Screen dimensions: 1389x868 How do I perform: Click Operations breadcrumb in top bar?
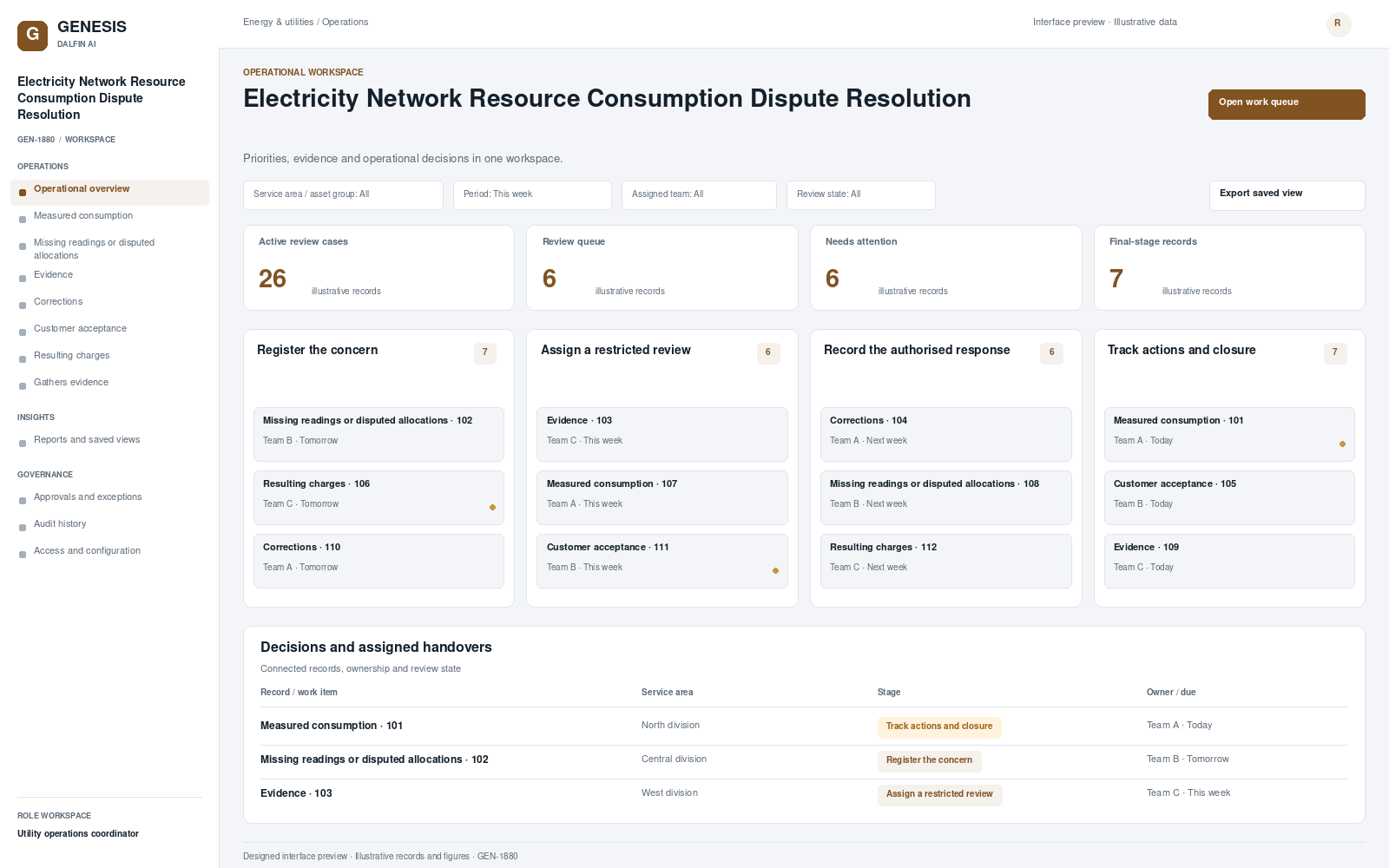(345, 23)
